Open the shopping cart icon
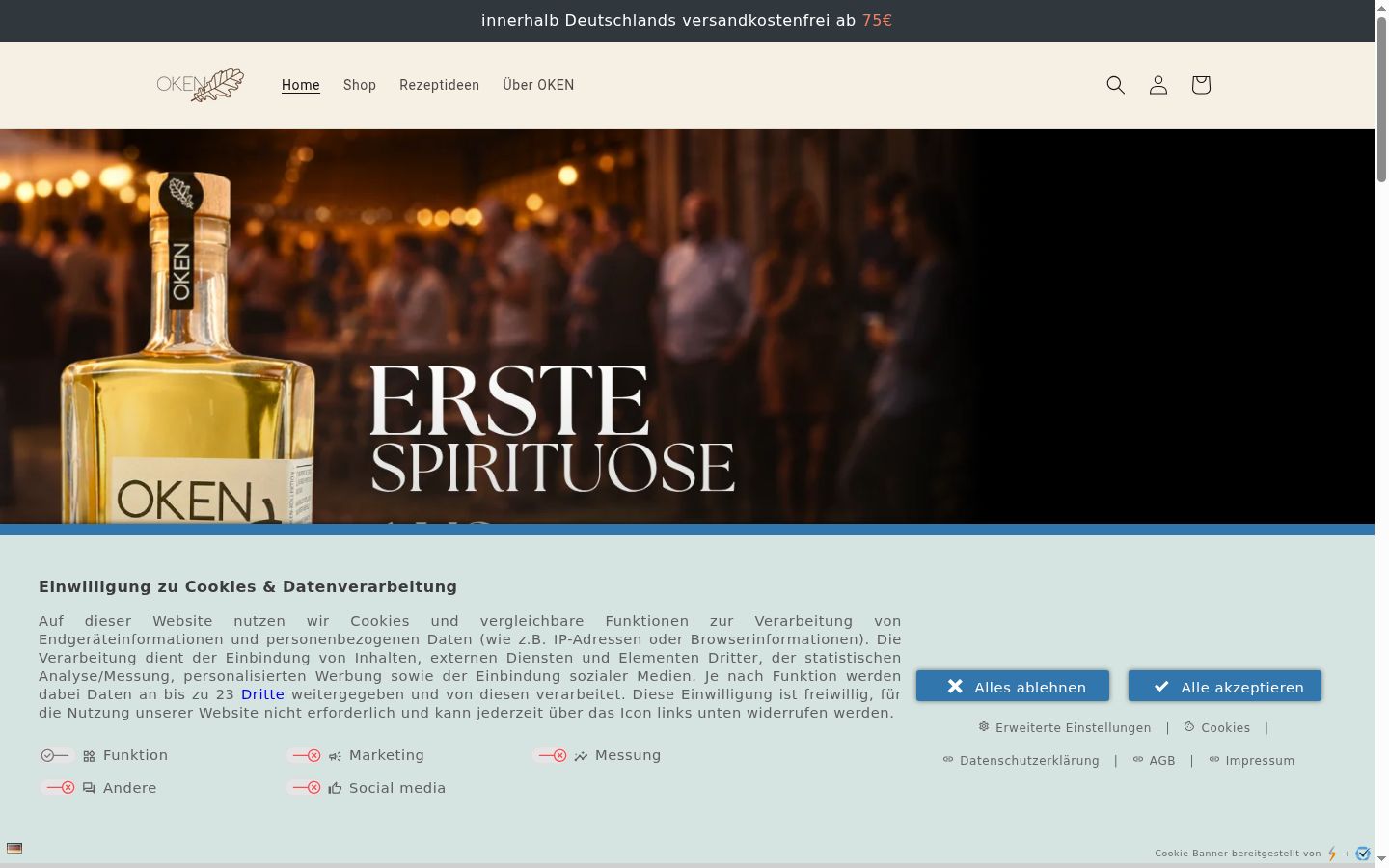This screenshot has width=1389, height=868. 1201,85
